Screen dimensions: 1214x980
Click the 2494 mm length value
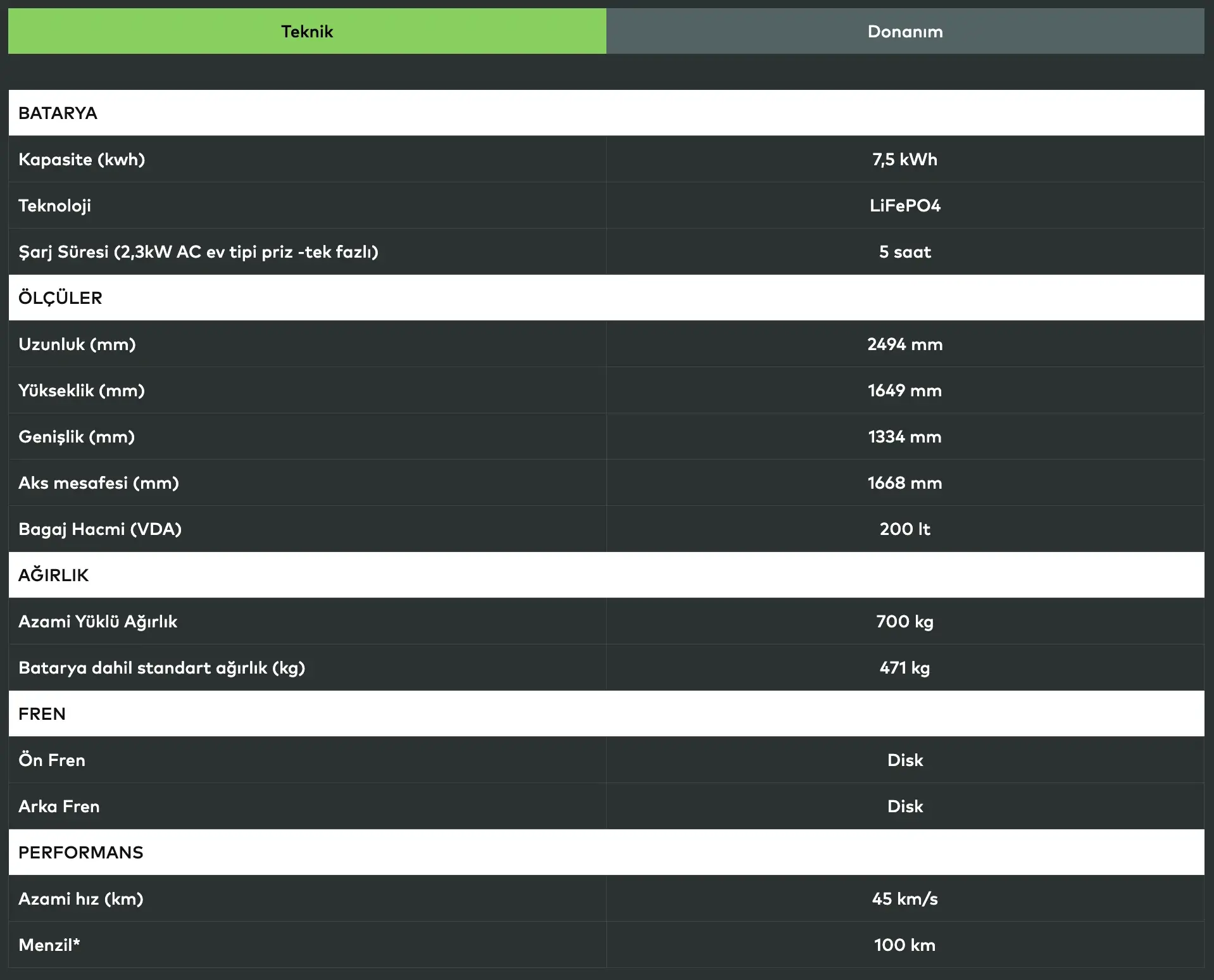(904, 344)
